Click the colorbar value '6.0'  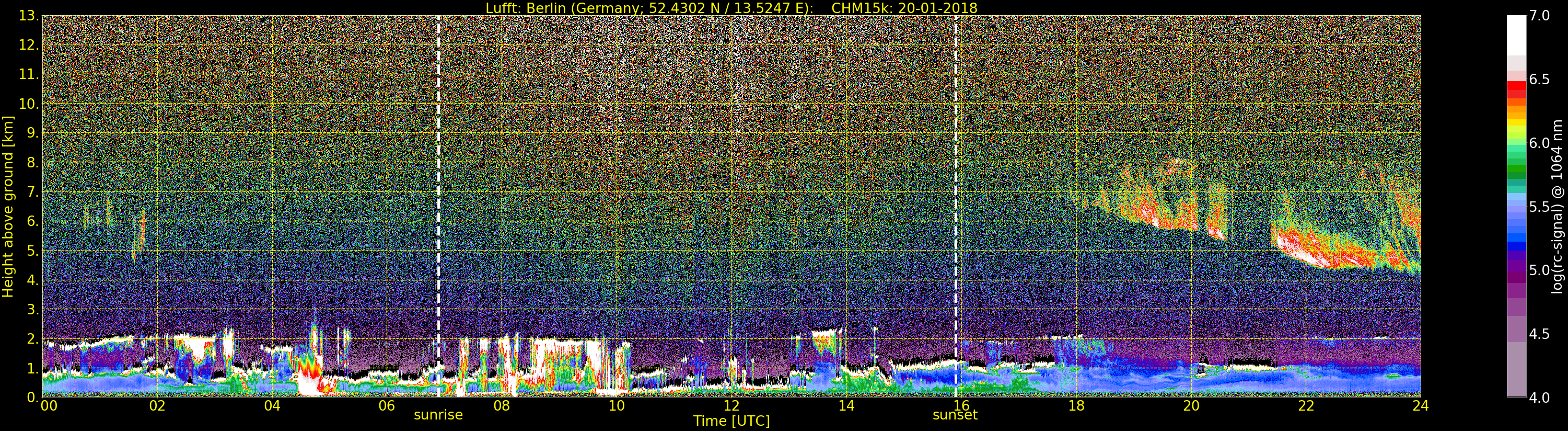coord(1539,143)
